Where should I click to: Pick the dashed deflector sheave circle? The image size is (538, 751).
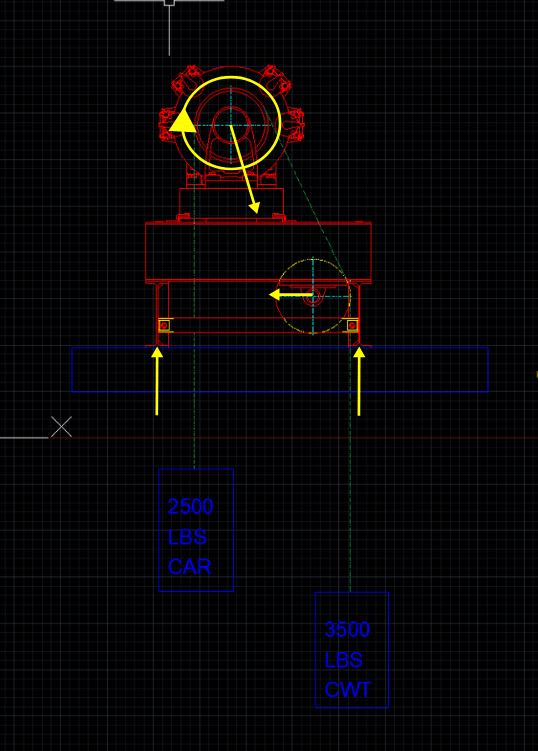point(313,296)
